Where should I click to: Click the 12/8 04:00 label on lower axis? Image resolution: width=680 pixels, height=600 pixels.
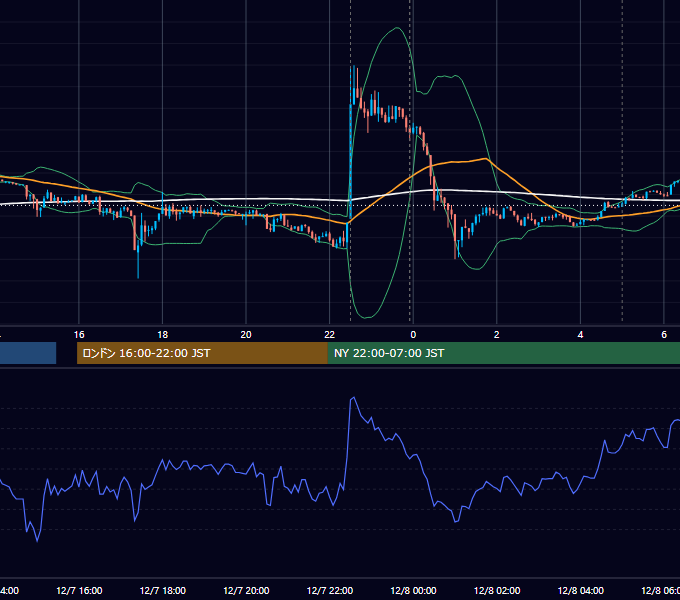(581, 591)
